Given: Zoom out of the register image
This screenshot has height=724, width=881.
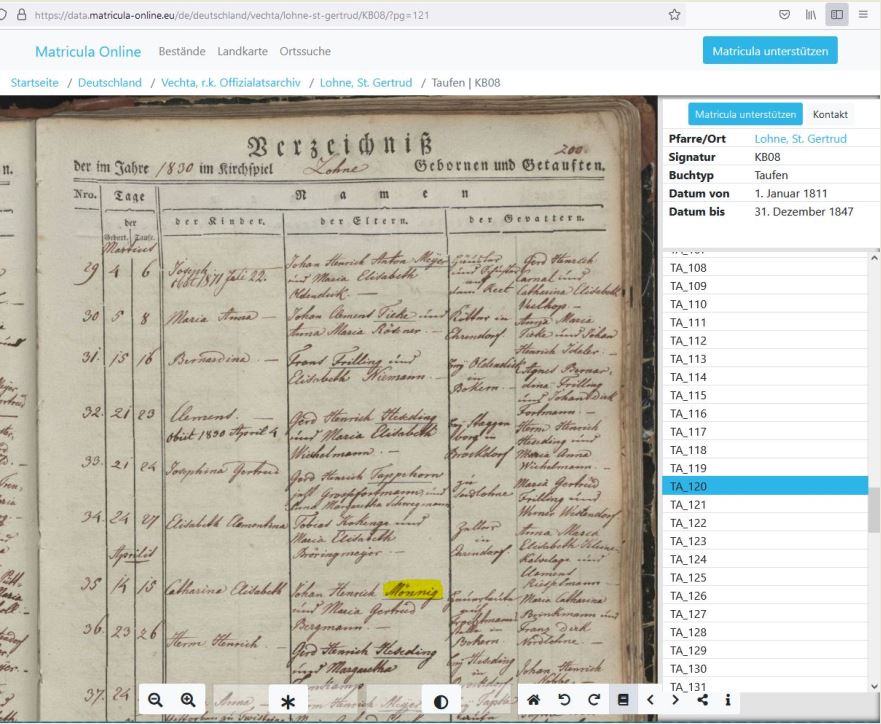Looking at the screenshot, I should pyautogui.click(x=155, y=700).
